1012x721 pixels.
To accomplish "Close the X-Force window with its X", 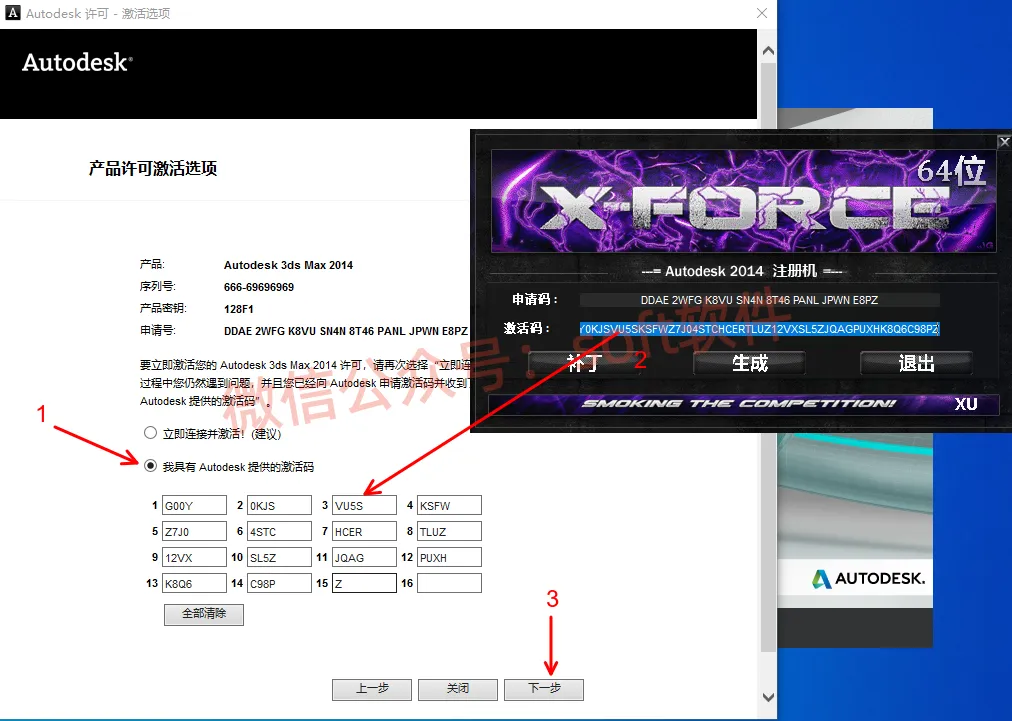I will coord(1004,142).
